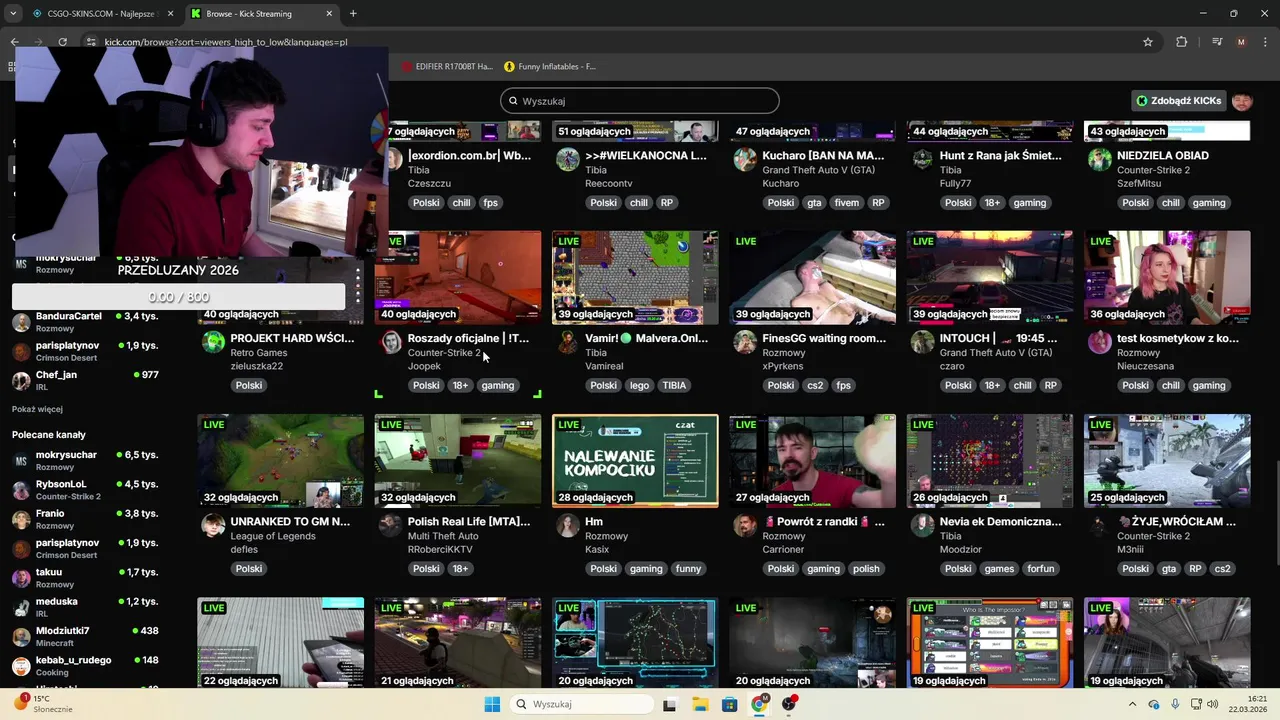Expand followed channels with Pokaż więcej
The height and width of the screenshot is (720, 1280).
coord(37,409)
